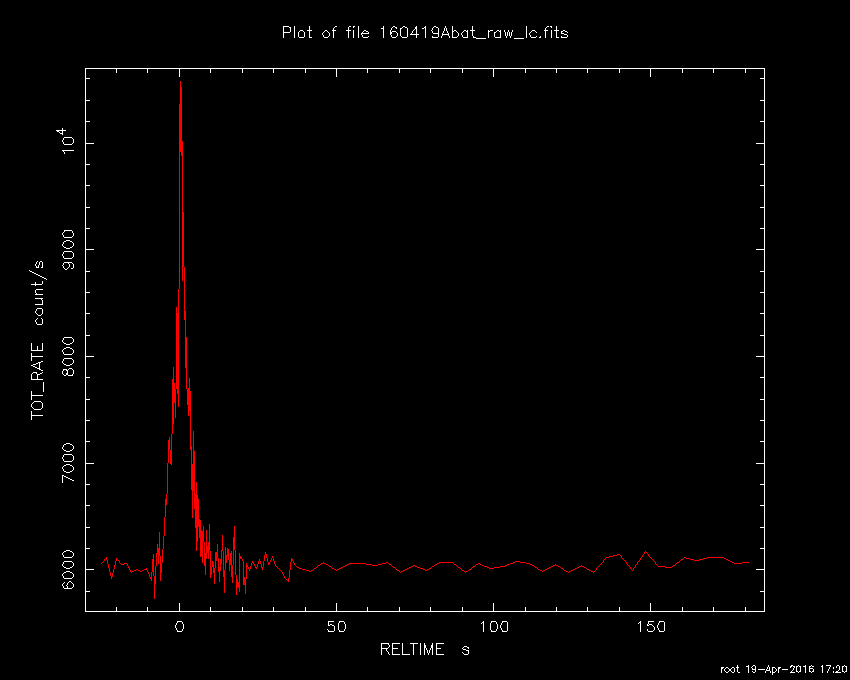850x680 pixels.
Task: Click the 50 x-axis tick label
Action: click(x=336, y=627)
